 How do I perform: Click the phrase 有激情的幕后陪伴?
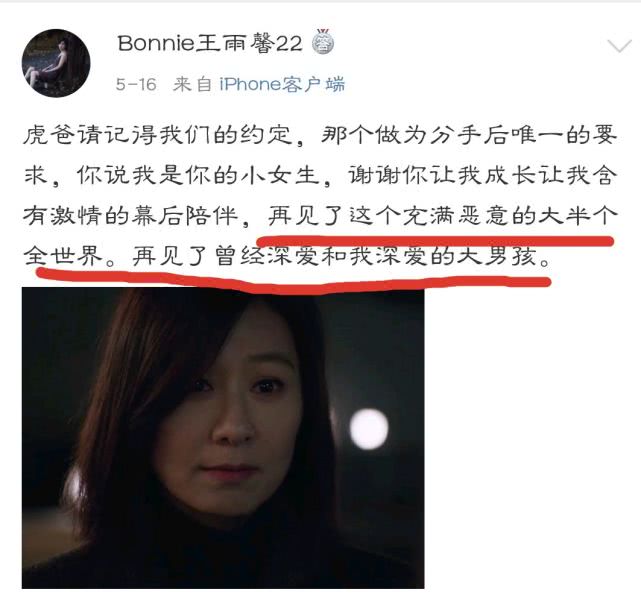click(x=131, y=215)
